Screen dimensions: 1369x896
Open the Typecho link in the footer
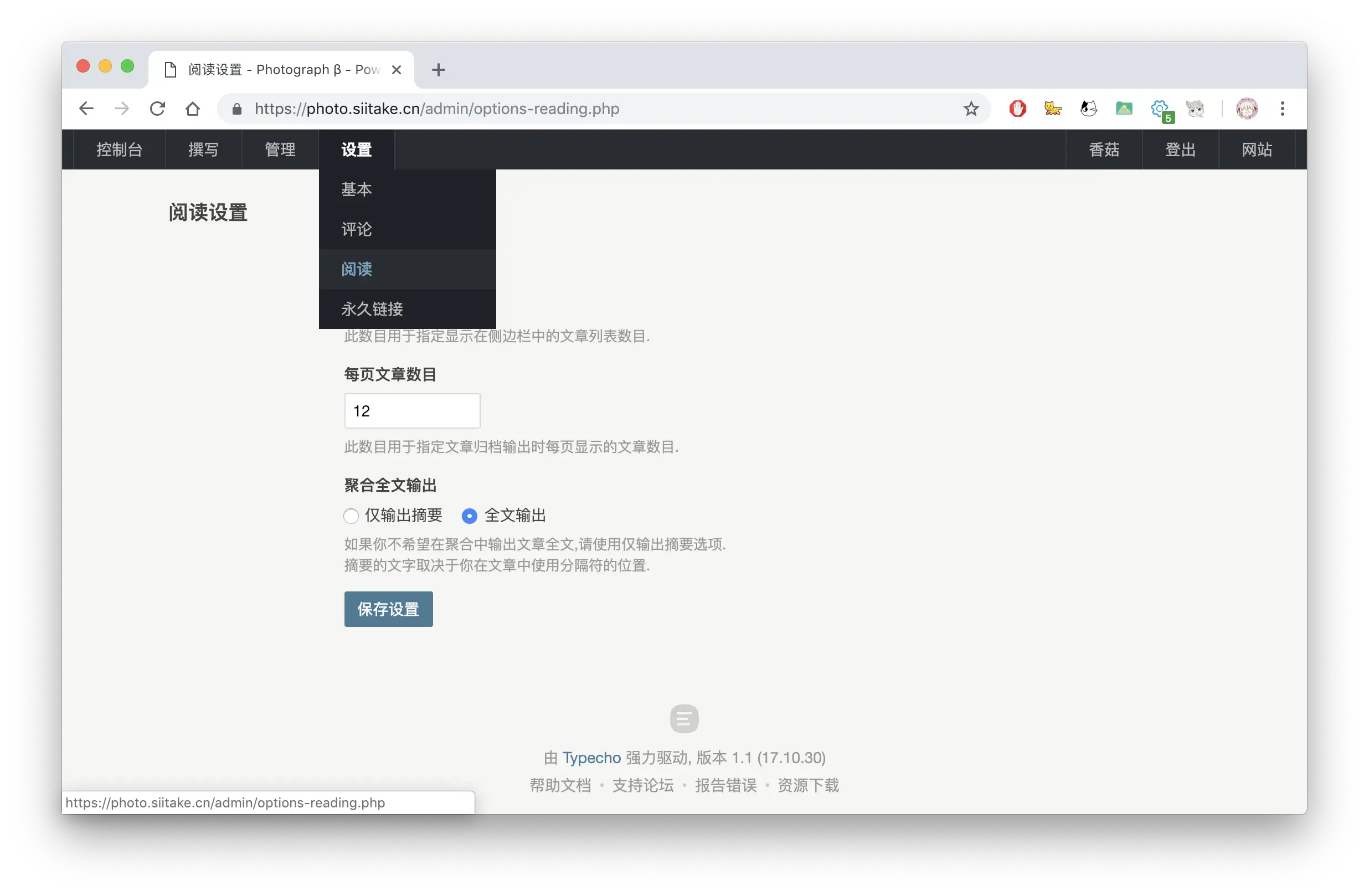click(x=591, y=758)
